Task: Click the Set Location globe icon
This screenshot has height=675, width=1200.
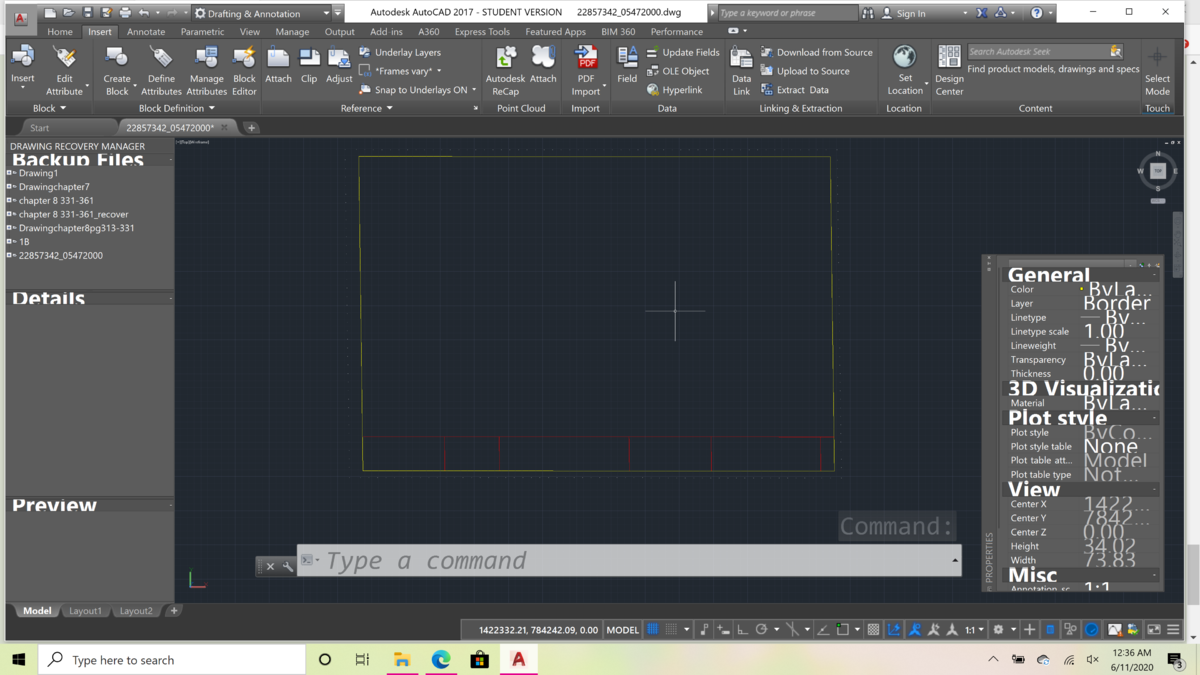Action: point(904,57)
